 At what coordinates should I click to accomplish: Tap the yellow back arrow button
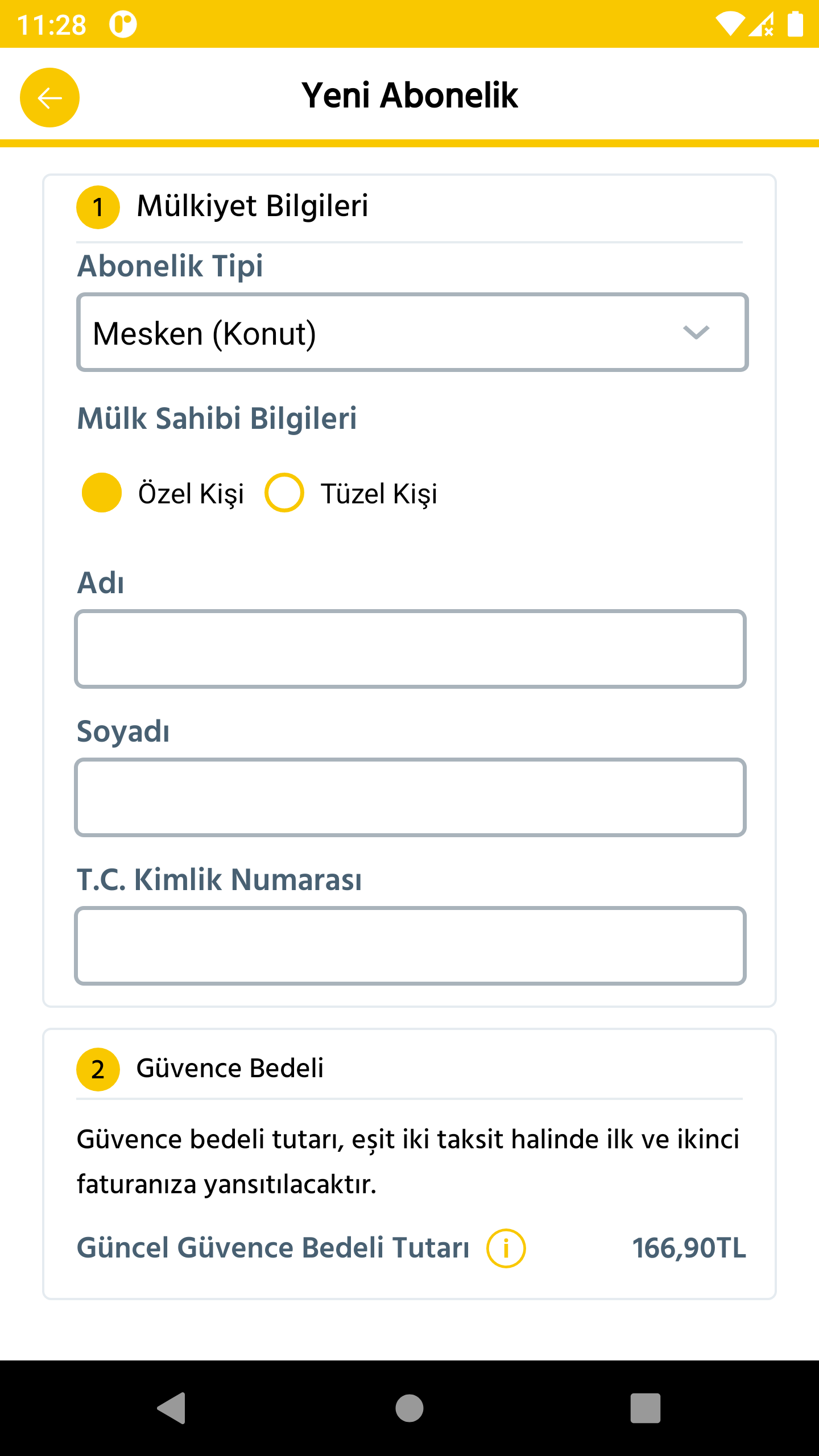click(49, 97)
